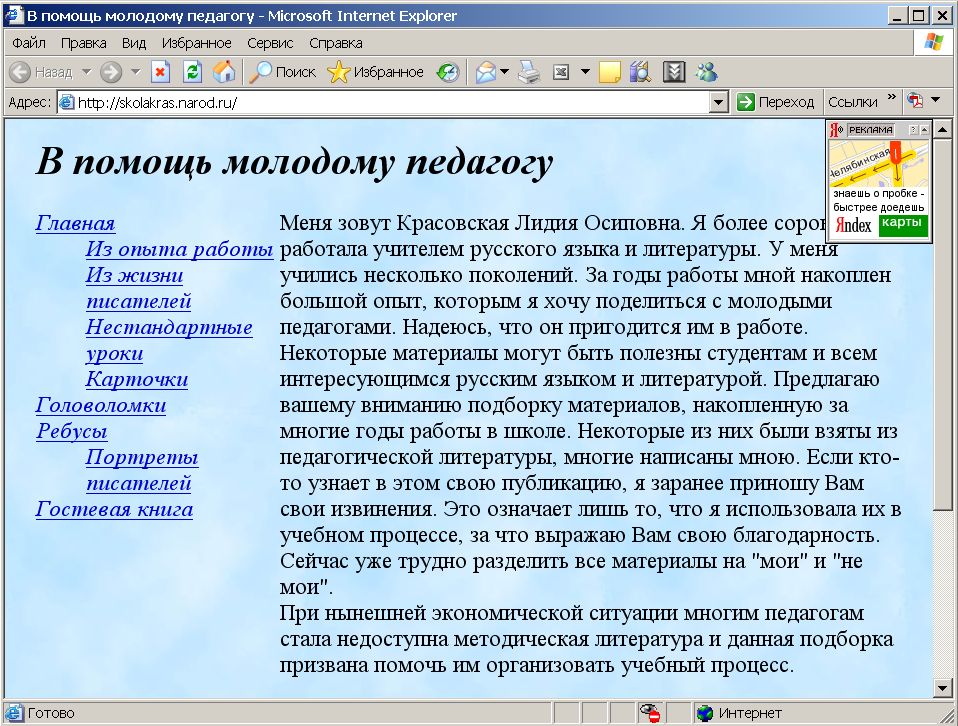
Task: Click the green карты button in ad
Action: [903, 224]
